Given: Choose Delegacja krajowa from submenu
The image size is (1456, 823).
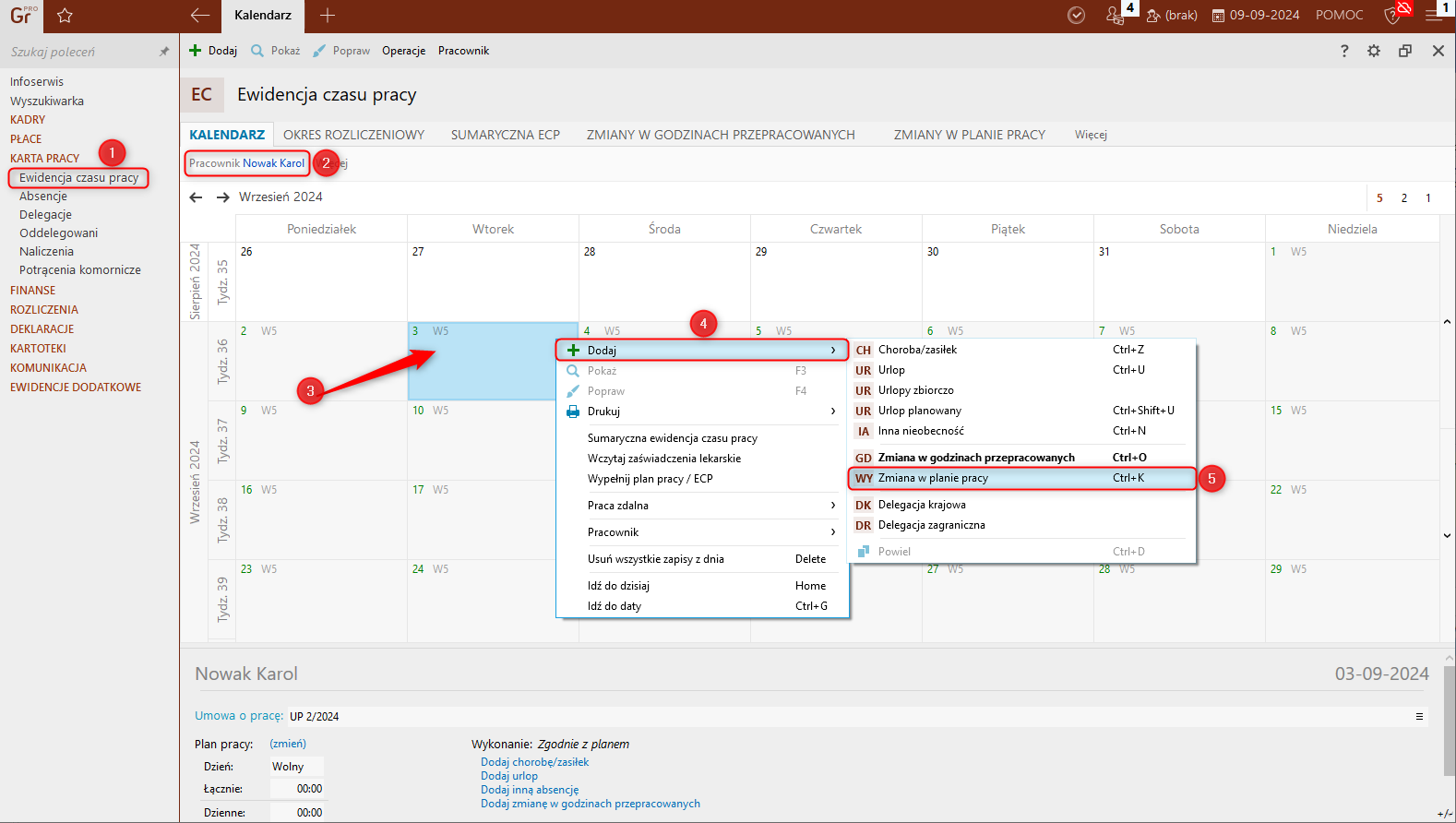Looking at the screenshot, I should point(922,505).
